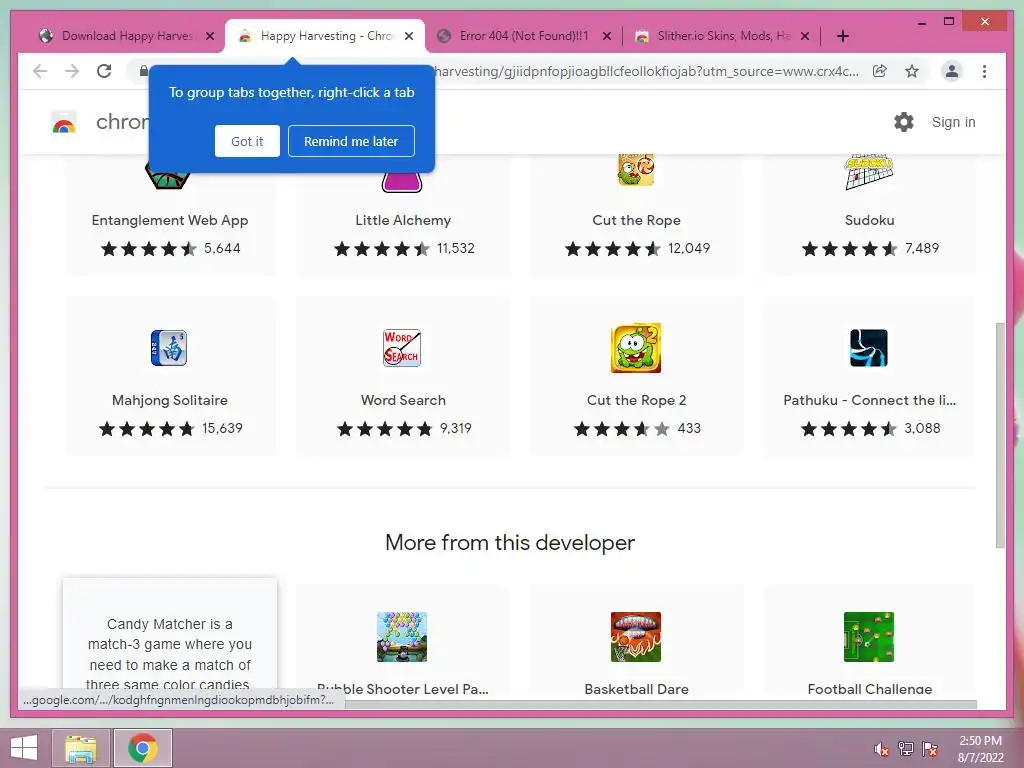Open the Basketball Dare icon
Viewport: 1024px width, 768px height.
(x=636, y=637)
